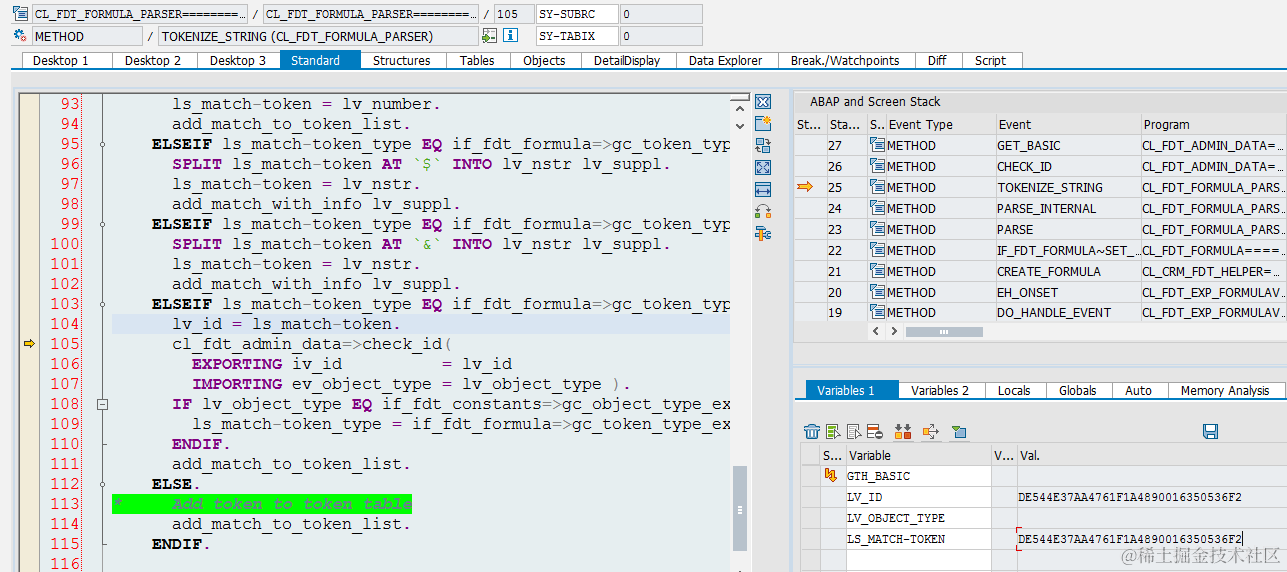Click the LV_OBJECT_TYPE variable name cell
The width and height of the screenshot is (1287, 572).
coord(918,518)
